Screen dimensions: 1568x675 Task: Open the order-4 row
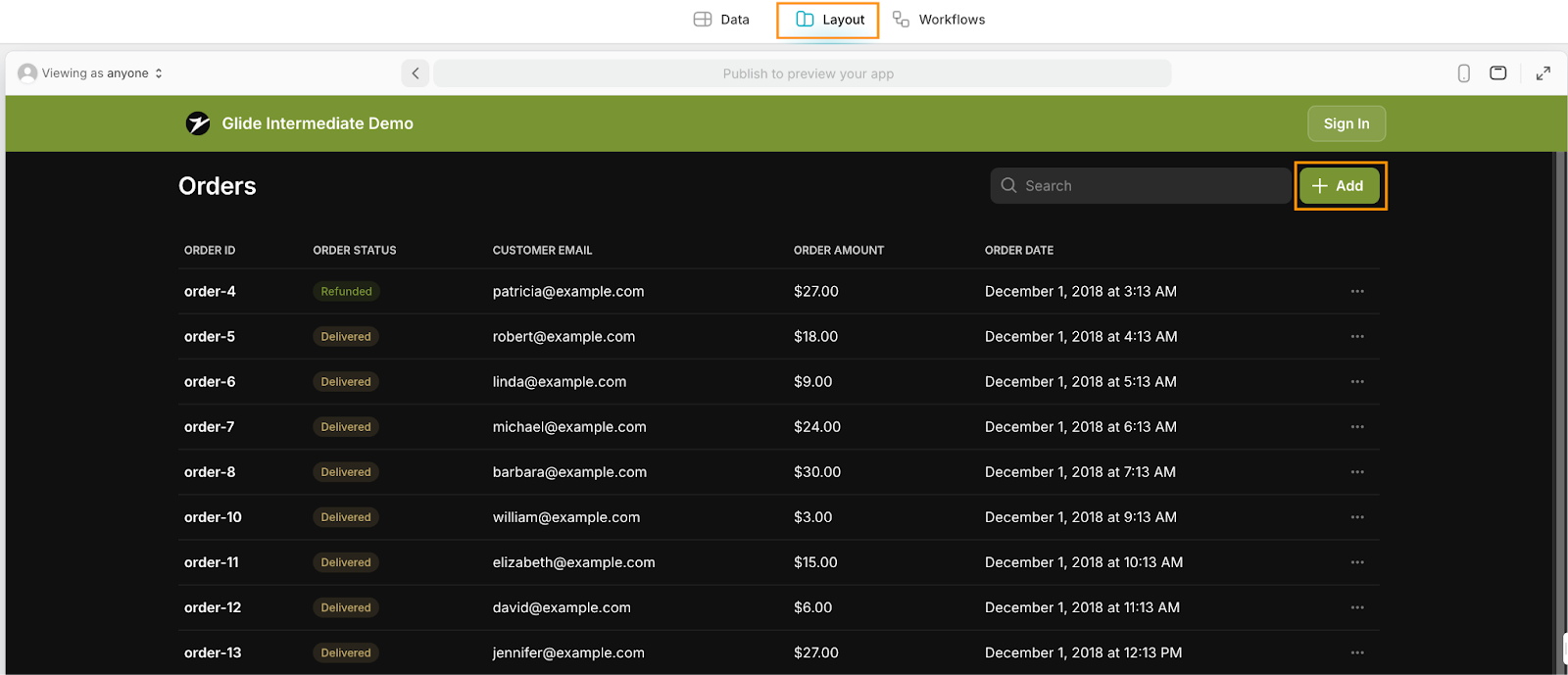click(x=779, y=291)
